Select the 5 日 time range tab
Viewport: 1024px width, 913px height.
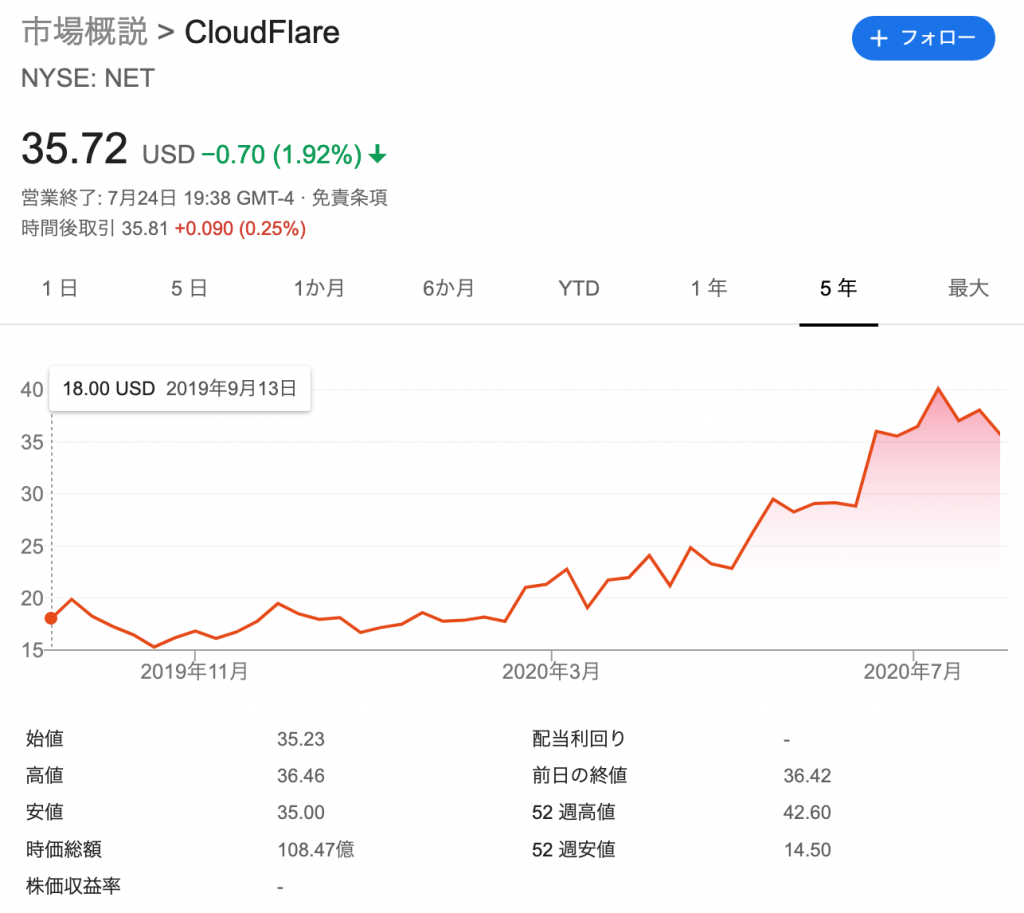tap(189, 288)
